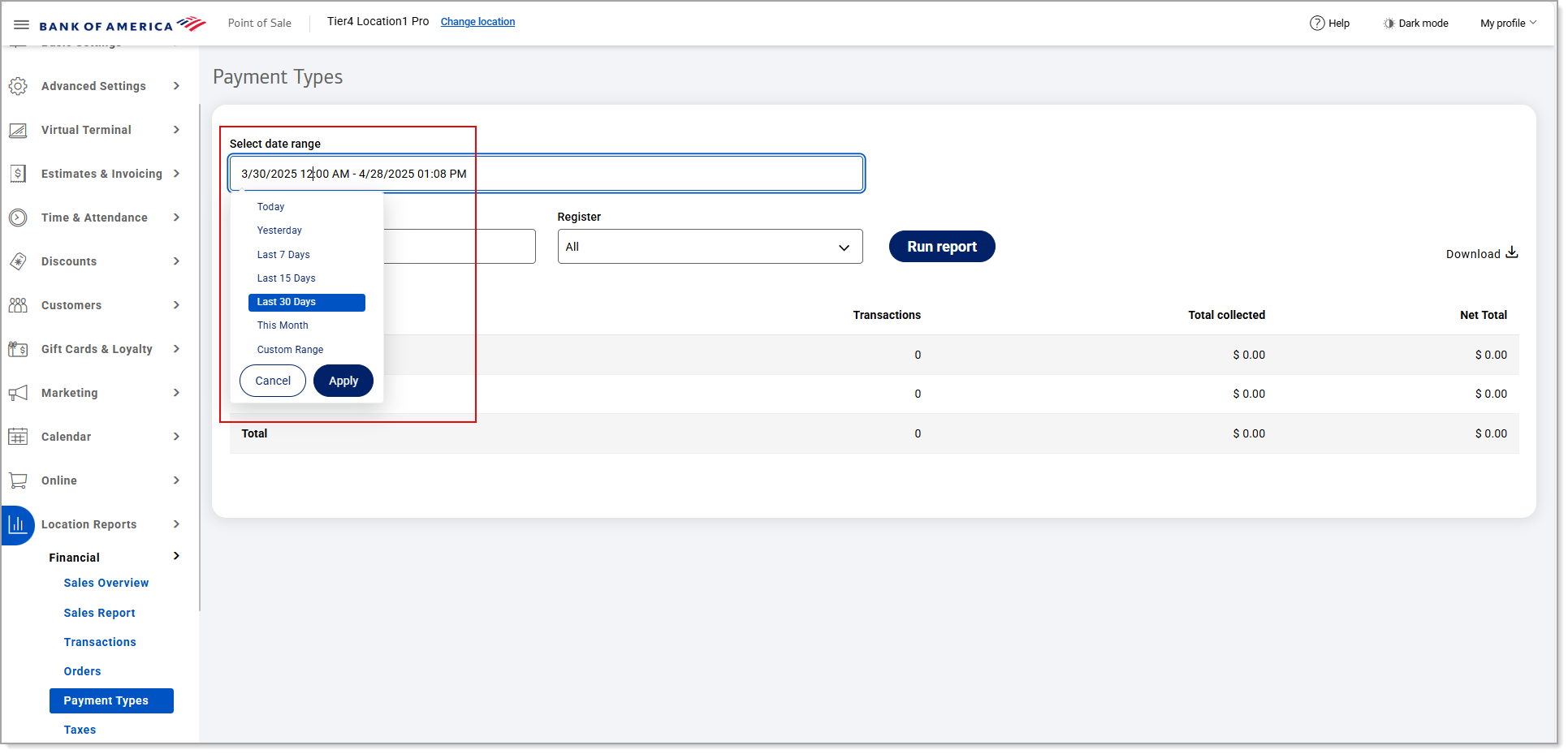Expand the Advanced Settings chevron
1568x754 pixels.
[x=176, y=86]
